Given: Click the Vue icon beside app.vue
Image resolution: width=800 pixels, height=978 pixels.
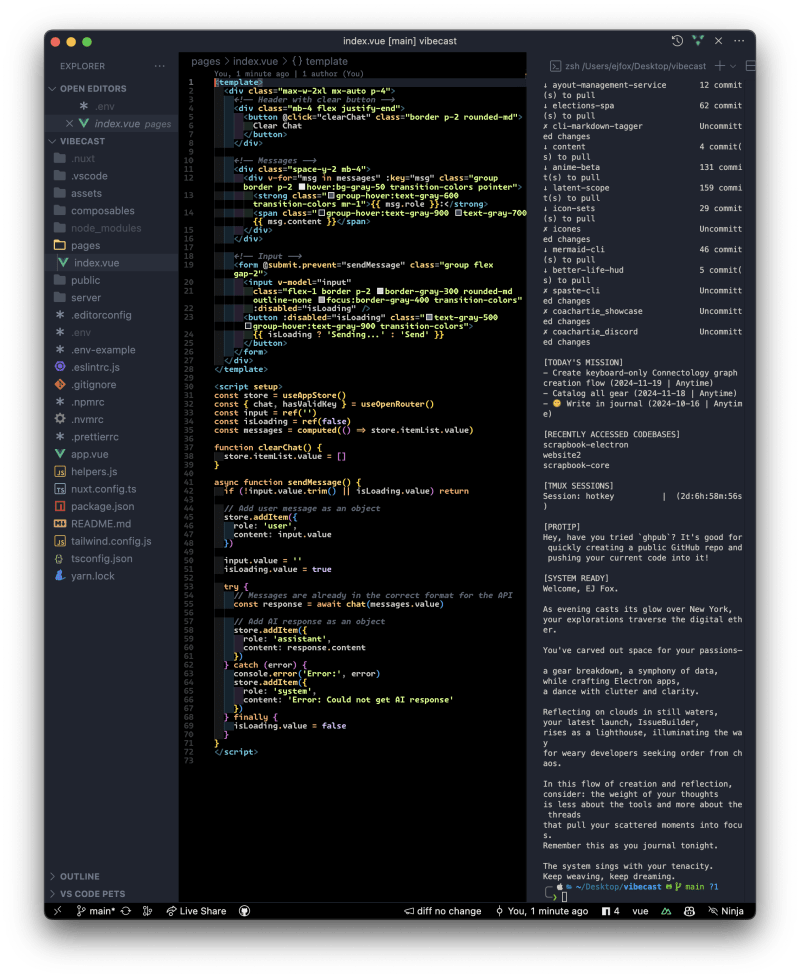Looking at the screenshot, I should click(x=58, y=454).
